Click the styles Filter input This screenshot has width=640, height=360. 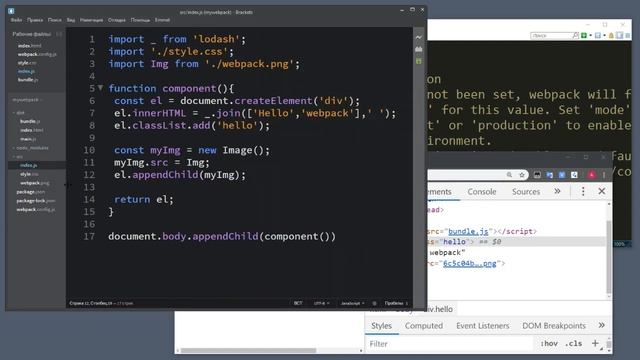pos(449,344)
